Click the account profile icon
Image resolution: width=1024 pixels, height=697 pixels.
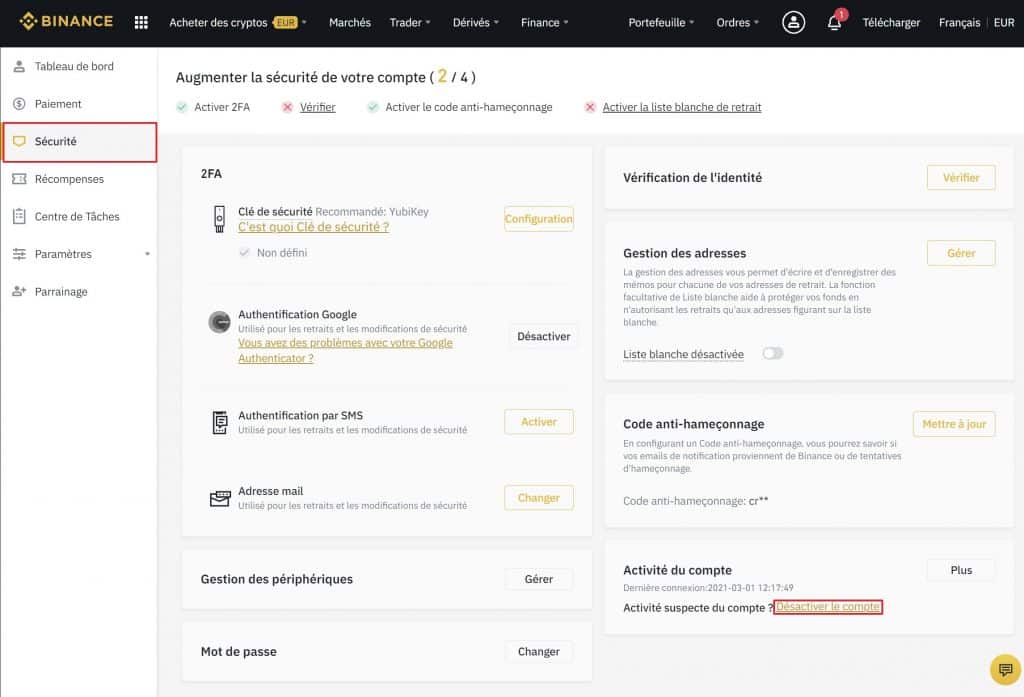click(x=793, y=22)
